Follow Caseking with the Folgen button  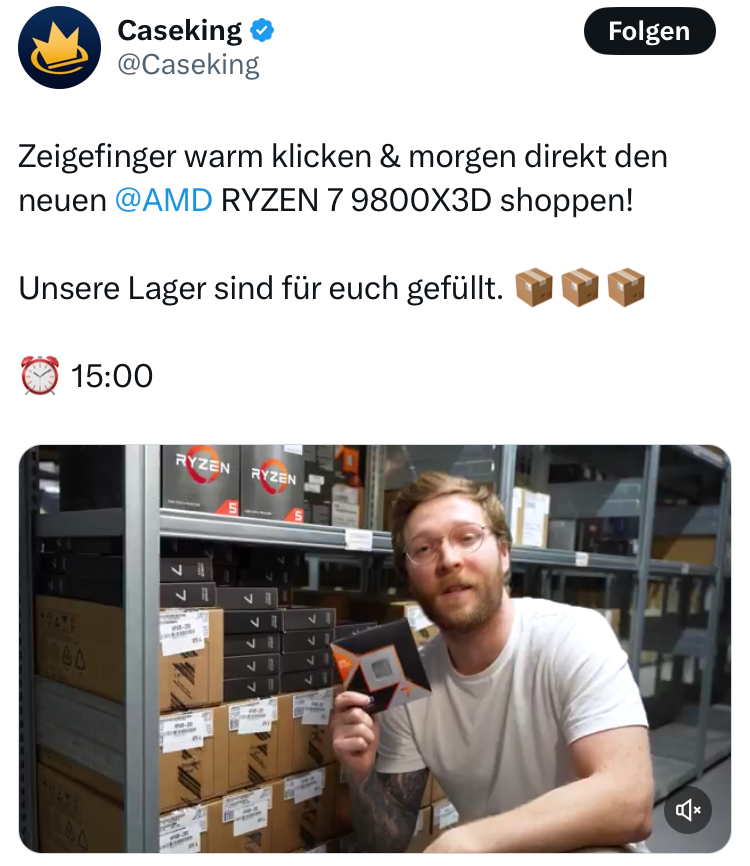(x=649, y=31)
